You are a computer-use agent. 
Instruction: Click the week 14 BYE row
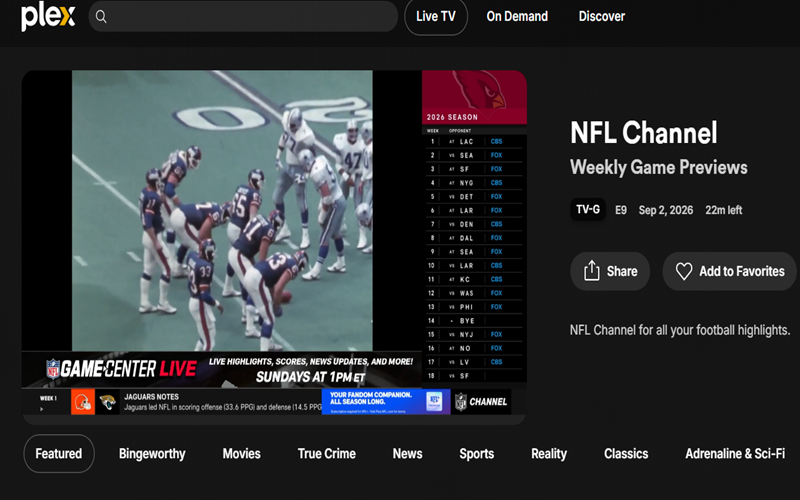[x=474, y=321]
